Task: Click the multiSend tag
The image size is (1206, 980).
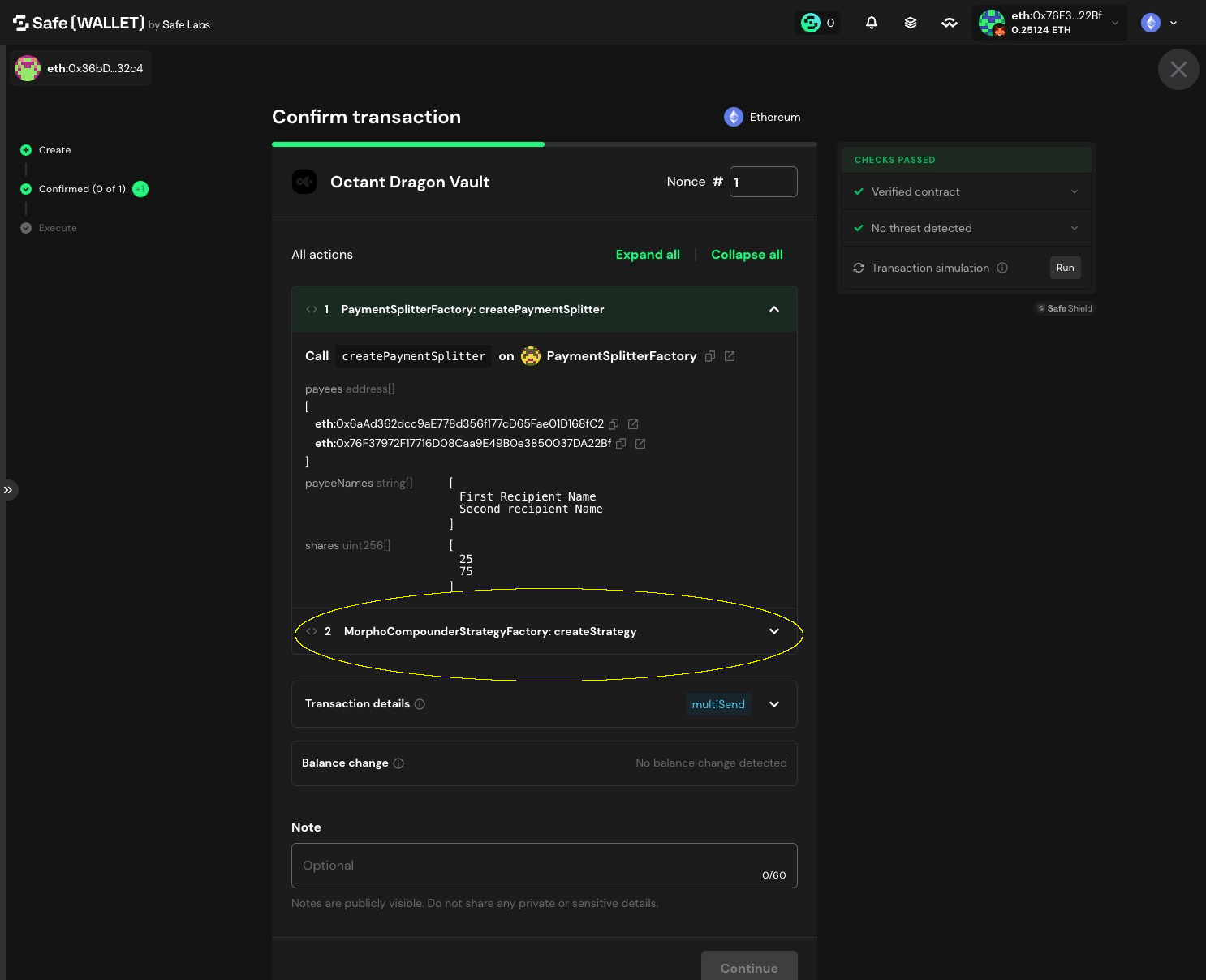Action: tap(718, 704)
